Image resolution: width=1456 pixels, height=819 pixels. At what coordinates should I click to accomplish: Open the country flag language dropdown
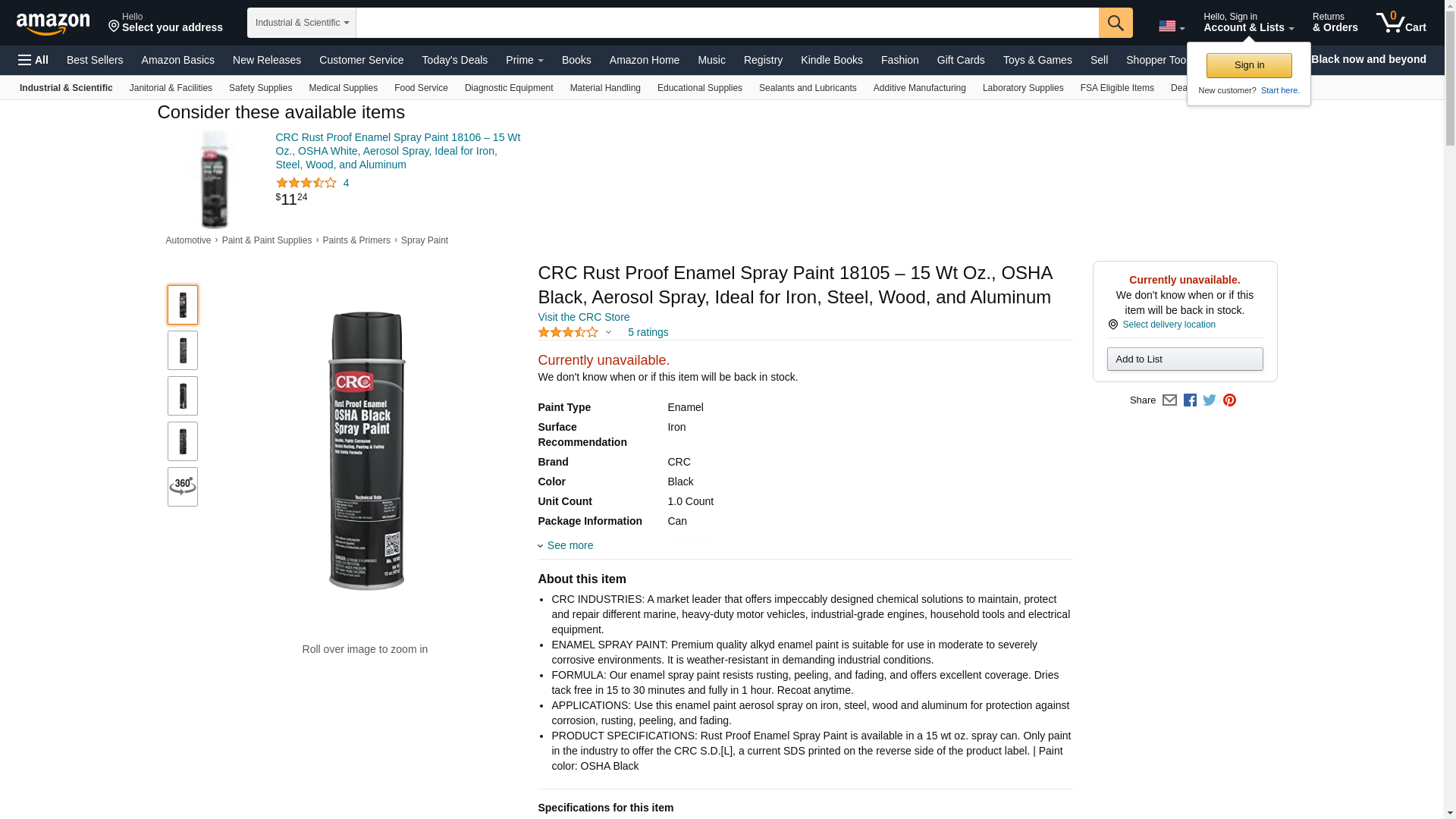click(1172, 27)
